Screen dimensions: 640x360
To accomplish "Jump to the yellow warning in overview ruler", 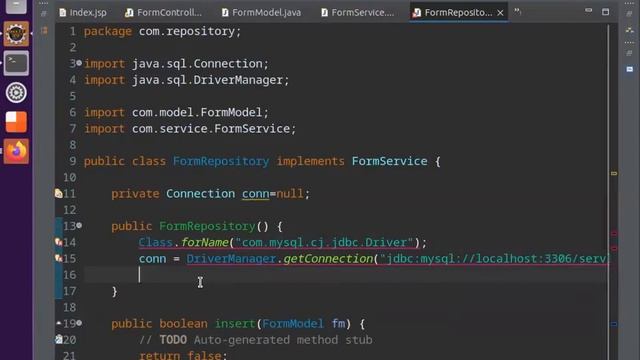I will [x=614, y=173].
